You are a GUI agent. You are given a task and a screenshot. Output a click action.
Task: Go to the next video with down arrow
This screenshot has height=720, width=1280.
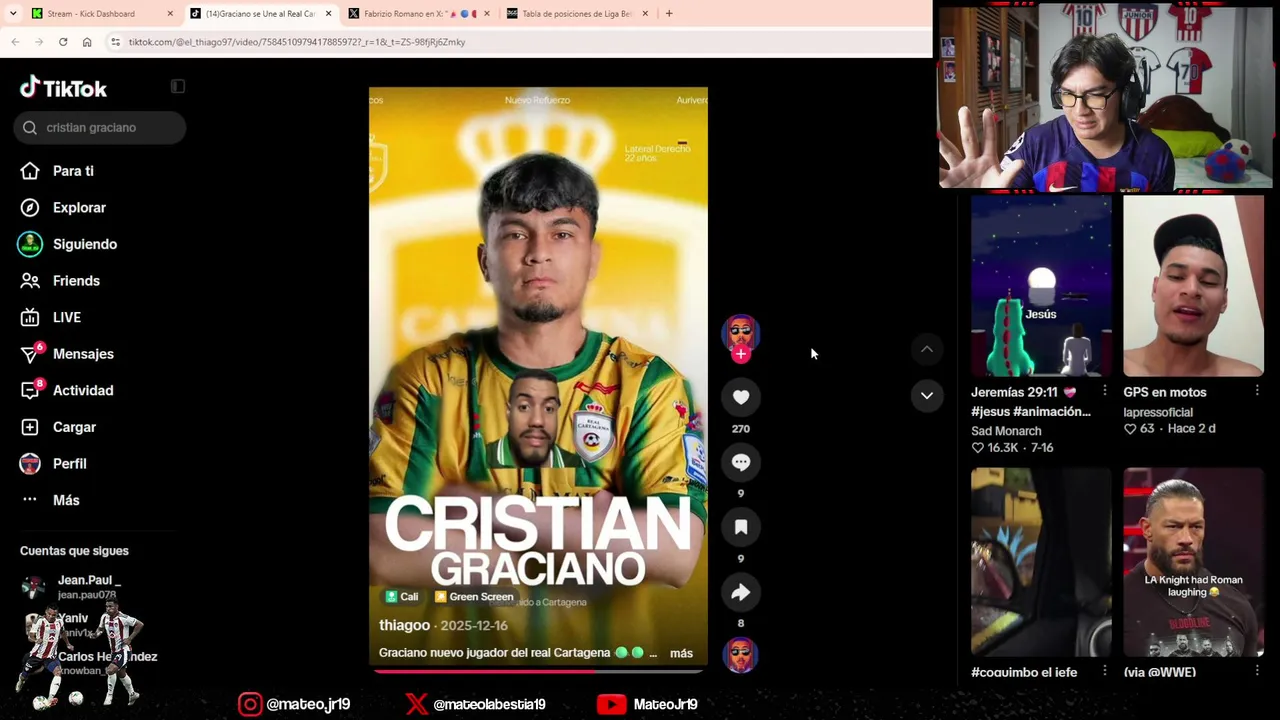point(927,395)
